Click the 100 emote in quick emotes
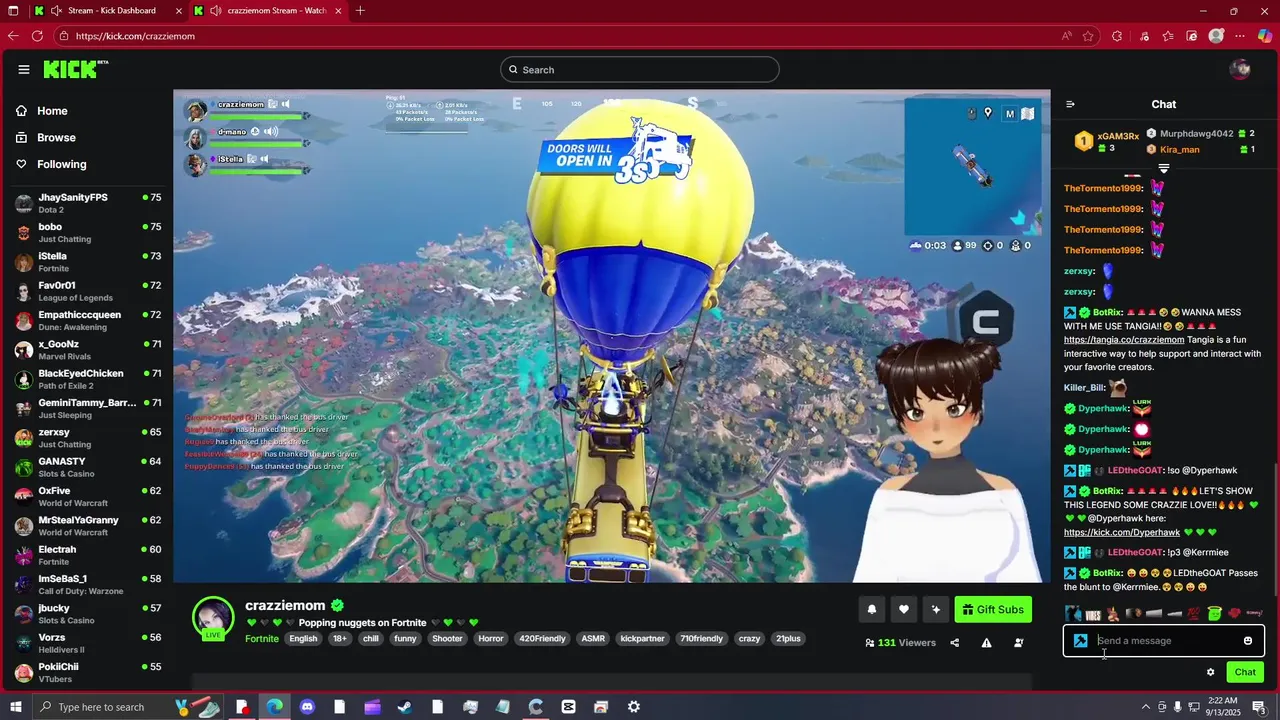1280x720 pixels. [1193, 613]
